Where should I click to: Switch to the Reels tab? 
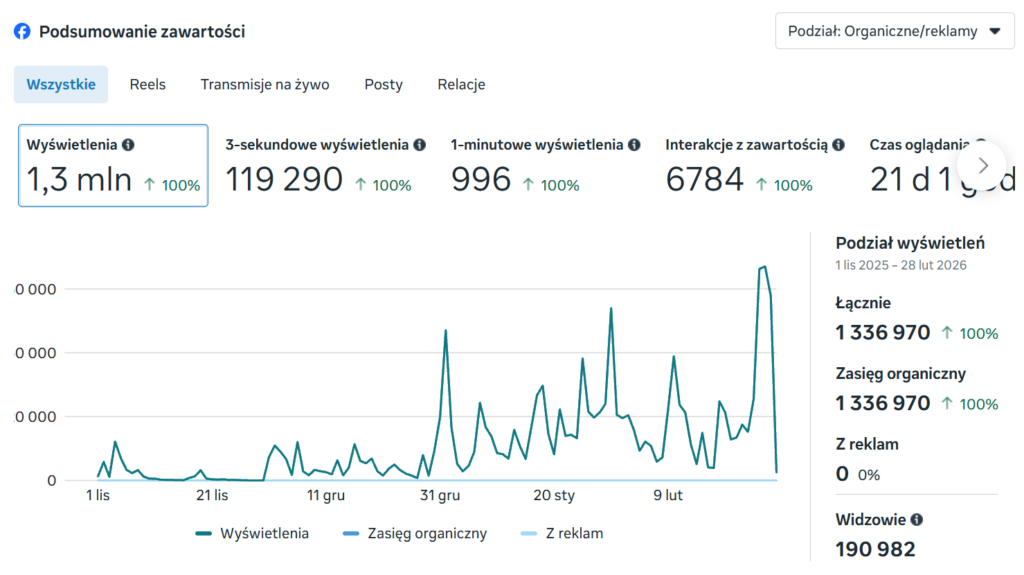148,85
